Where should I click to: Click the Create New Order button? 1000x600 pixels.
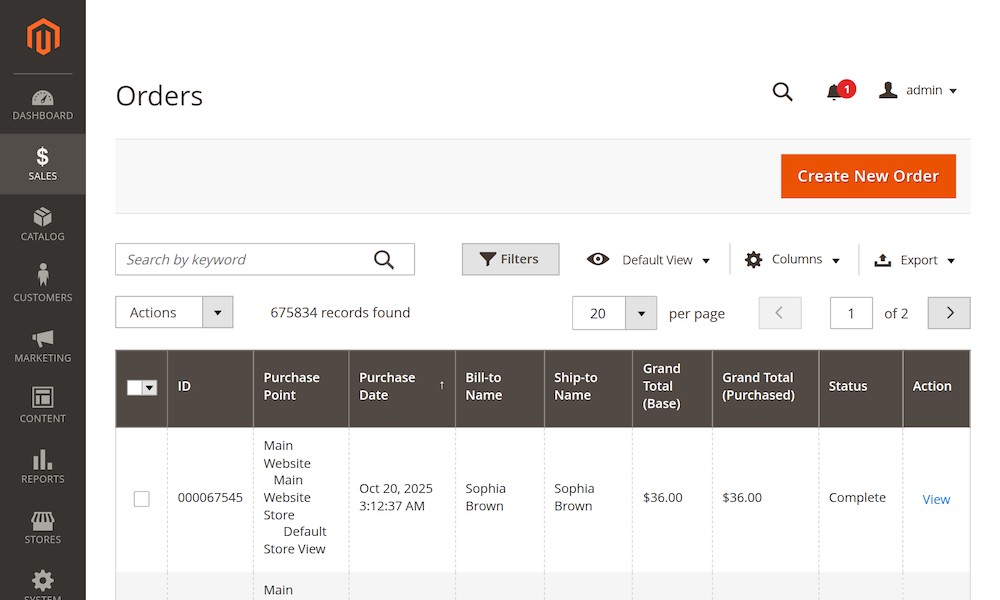tap(867, 176)
